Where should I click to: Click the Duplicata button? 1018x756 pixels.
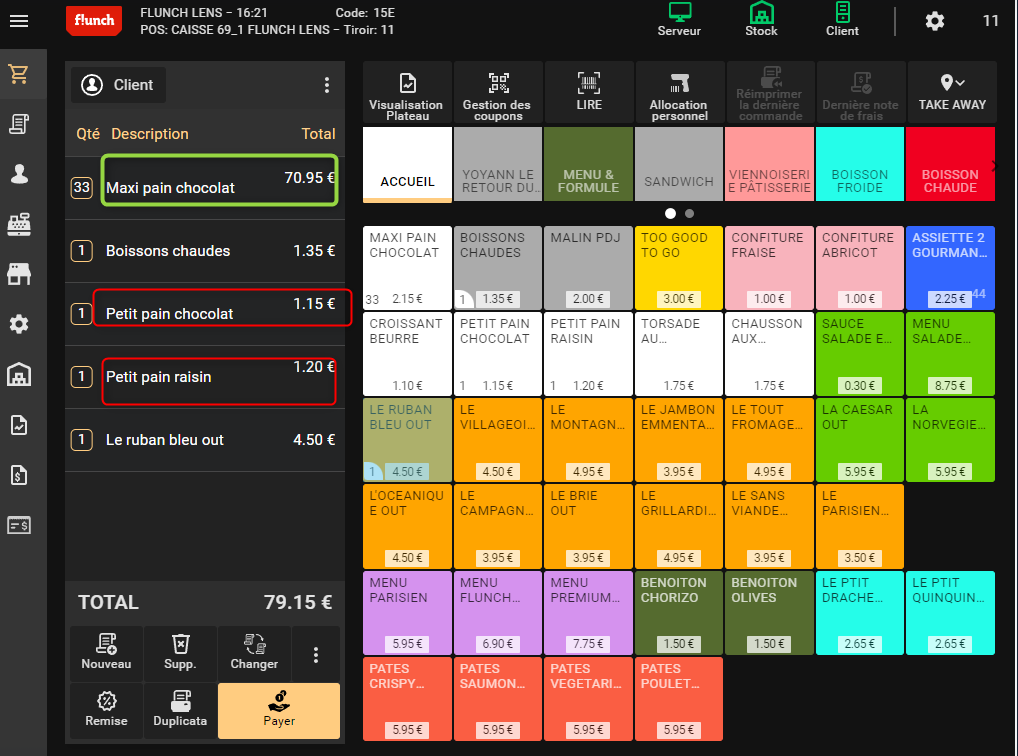point(180,711)
